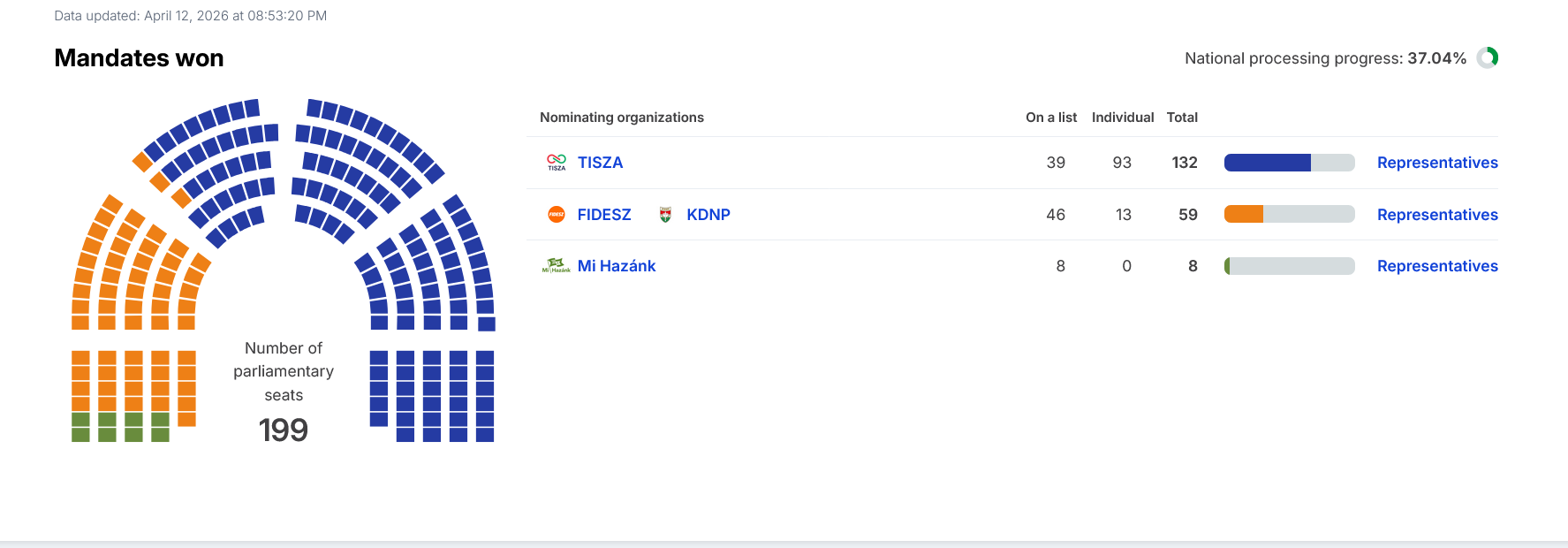
Task: Click FIDESZ total value 59
Action: (1188, 215)
